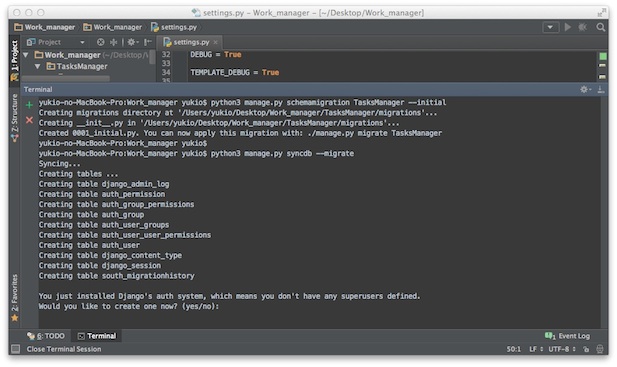Select the Terminal tool window tab
Image resolution: width=617 pixels, height=367 pixels.
97,336
